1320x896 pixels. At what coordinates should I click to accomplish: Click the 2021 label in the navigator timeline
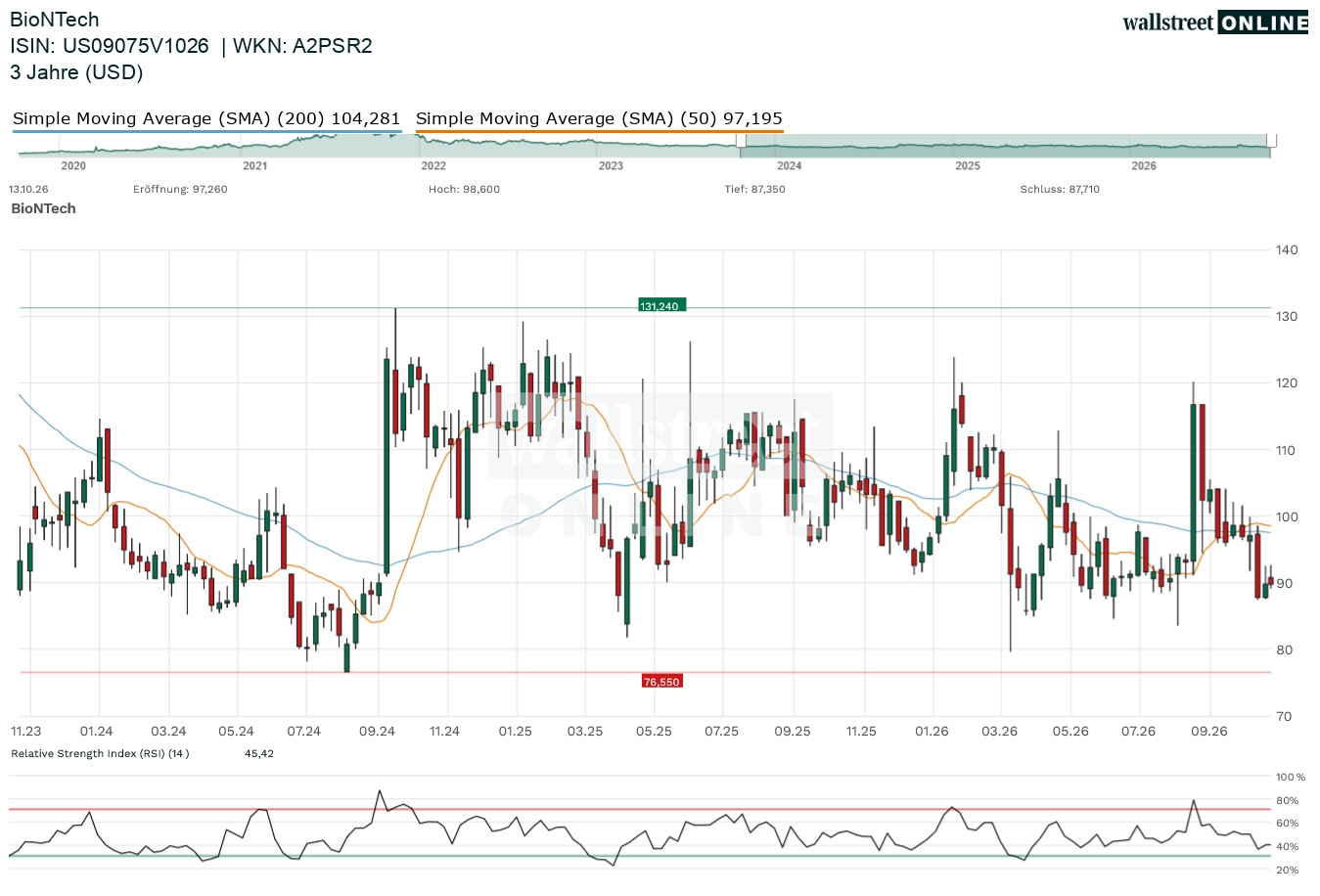point(254,166)
